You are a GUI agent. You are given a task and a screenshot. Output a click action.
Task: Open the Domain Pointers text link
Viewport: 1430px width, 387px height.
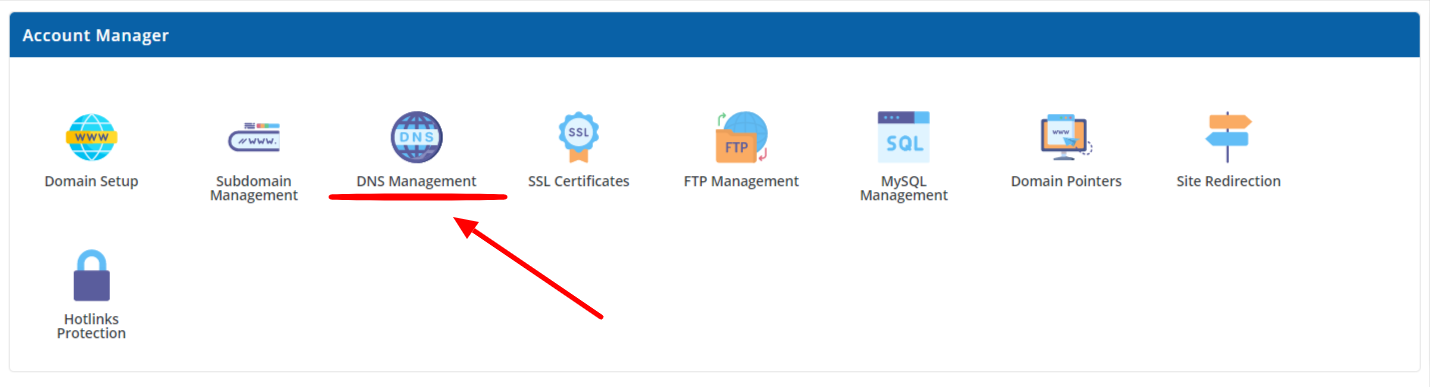[1066, 181]
